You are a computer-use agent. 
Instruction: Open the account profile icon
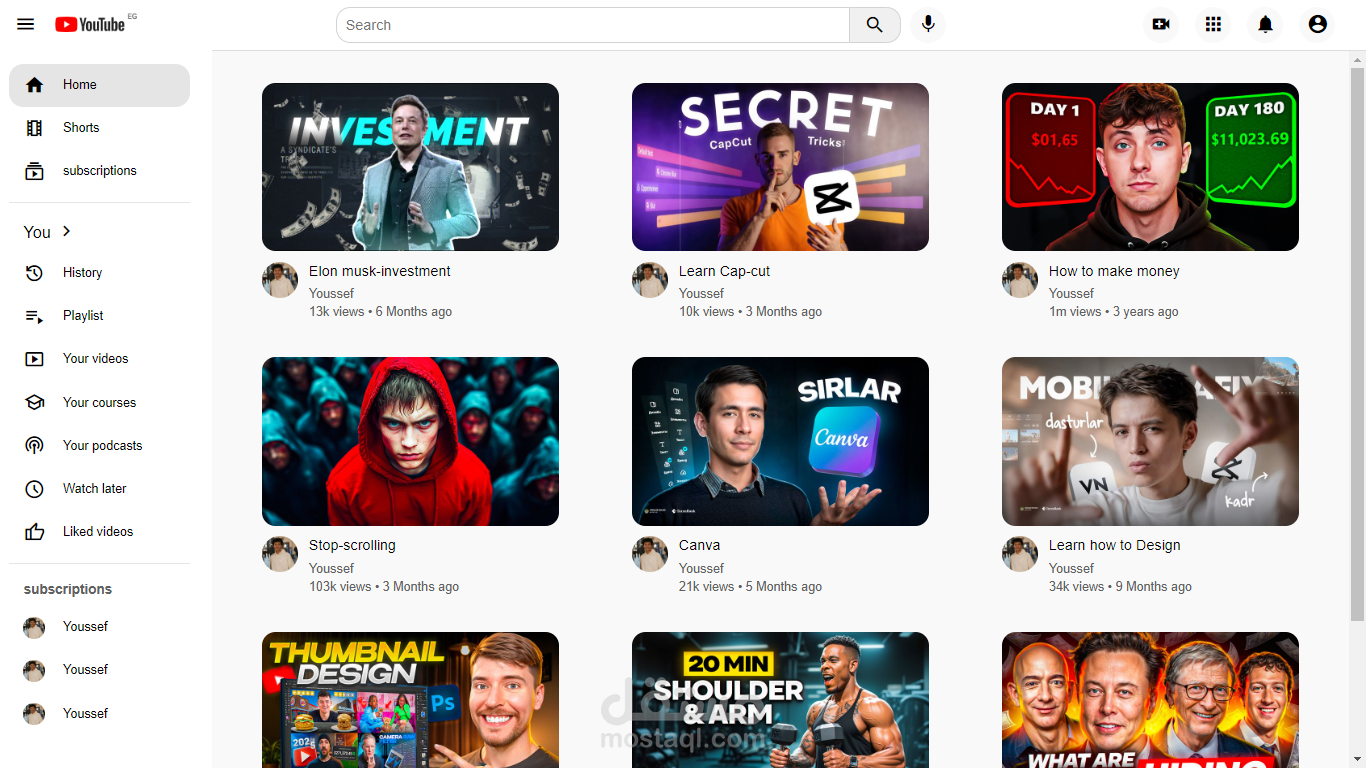(1317, 24)
